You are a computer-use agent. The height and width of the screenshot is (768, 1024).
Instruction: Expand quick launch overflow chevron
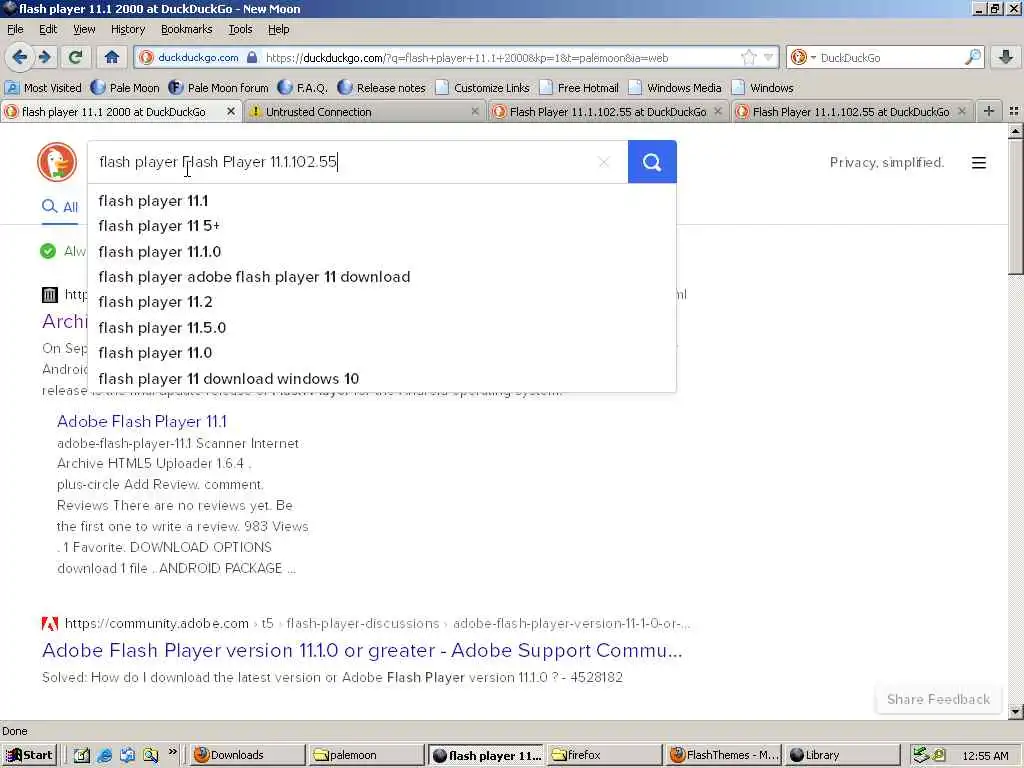172,752
